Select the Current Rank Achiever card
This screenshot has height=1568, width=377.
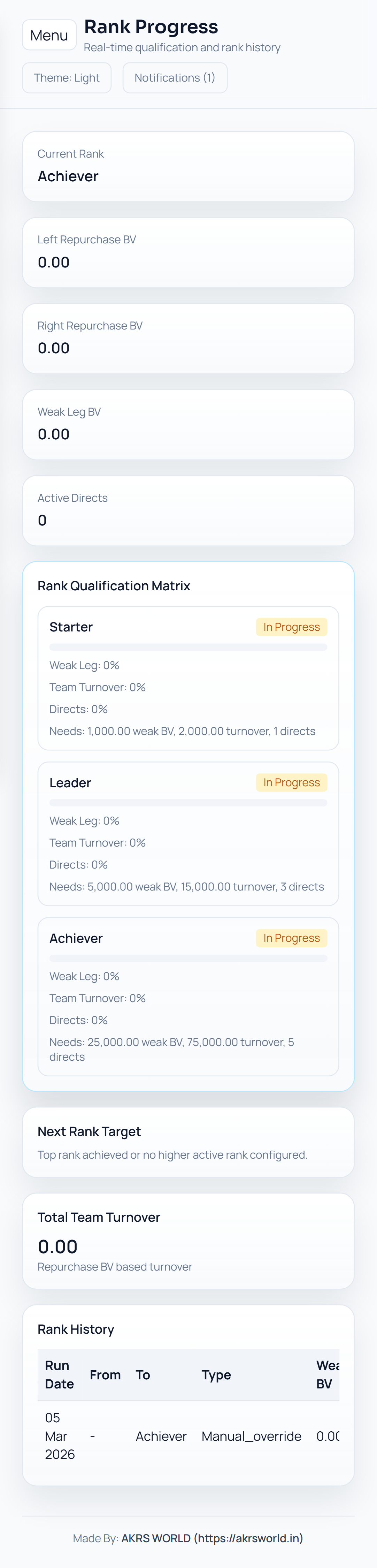(188, 166)
